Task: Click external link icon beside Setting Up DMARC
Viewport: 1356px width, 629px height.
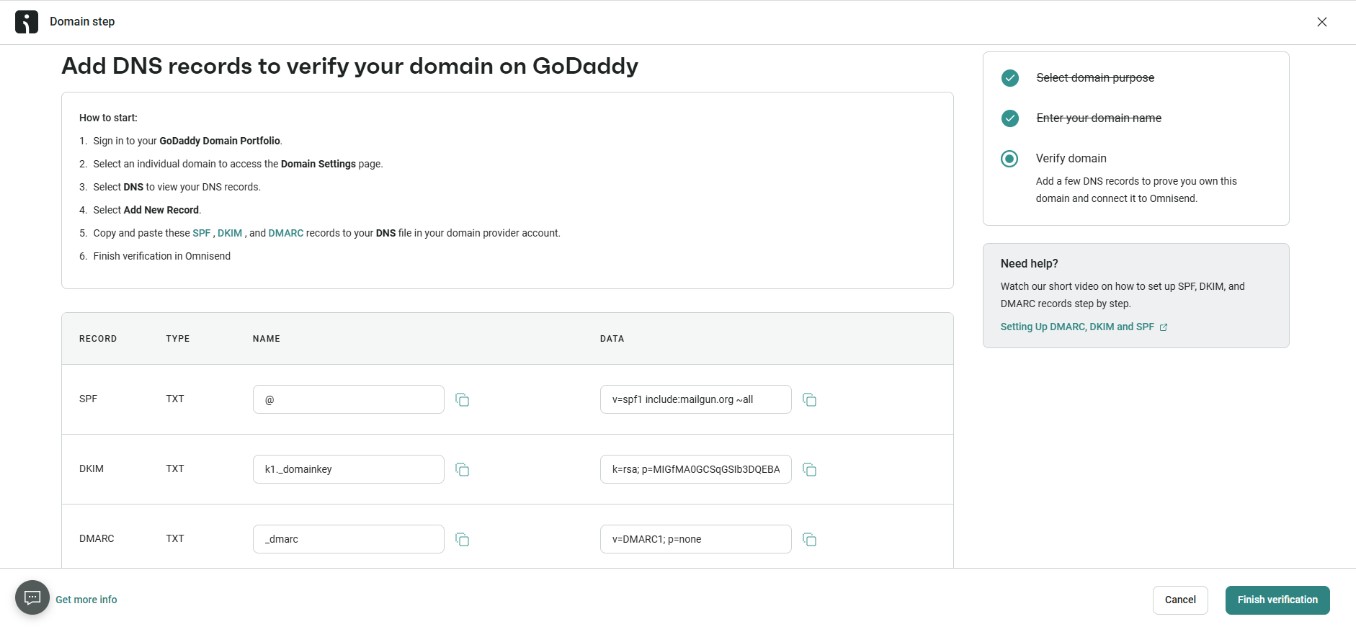Action: [x=1163, y=327]
